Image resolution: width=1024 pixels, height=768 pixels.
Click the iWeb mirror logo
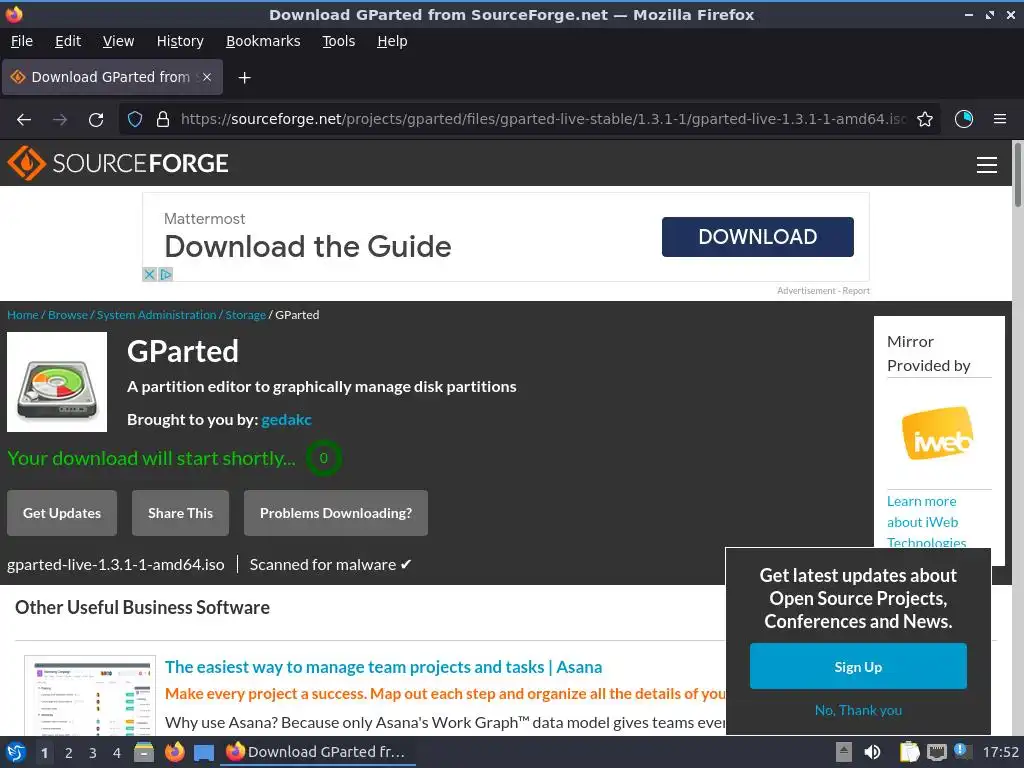coord(938,433)
